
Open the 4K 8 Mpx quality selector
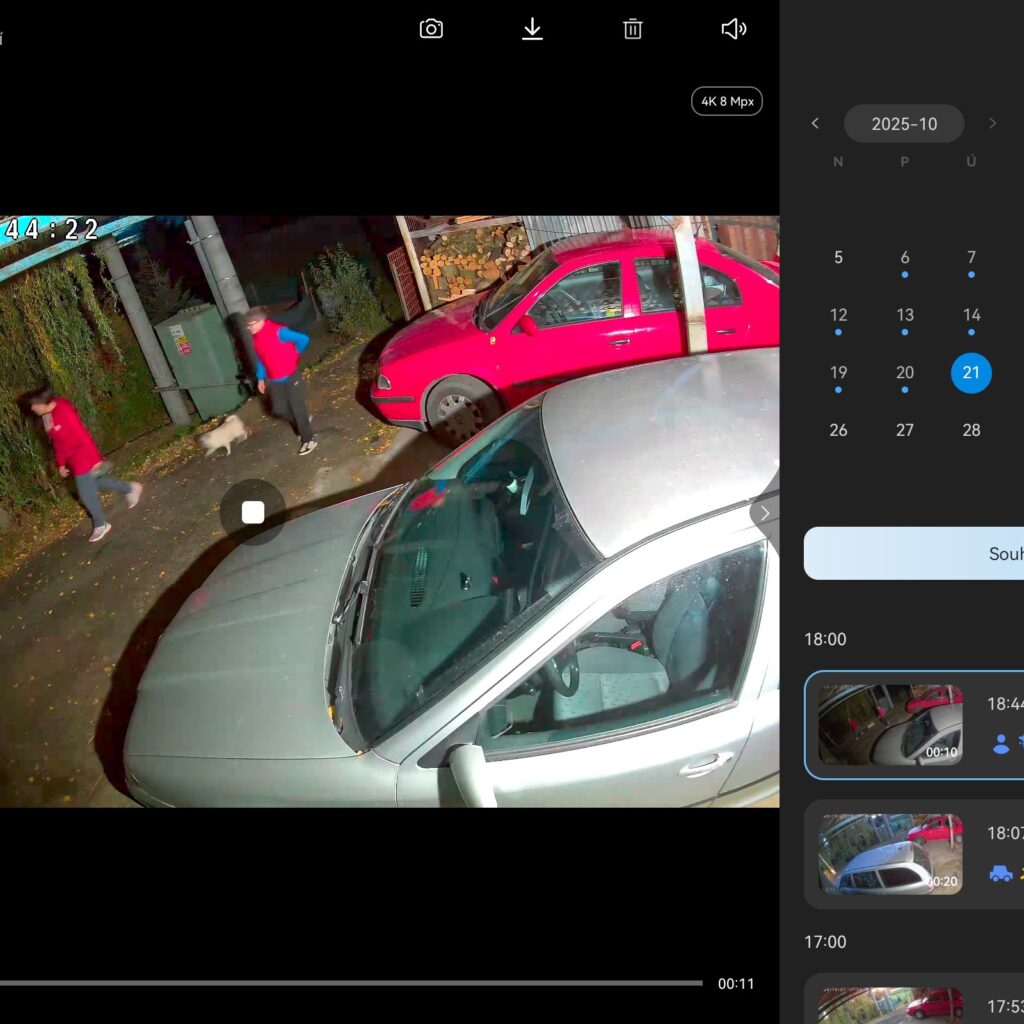click(x=726, y=101)
